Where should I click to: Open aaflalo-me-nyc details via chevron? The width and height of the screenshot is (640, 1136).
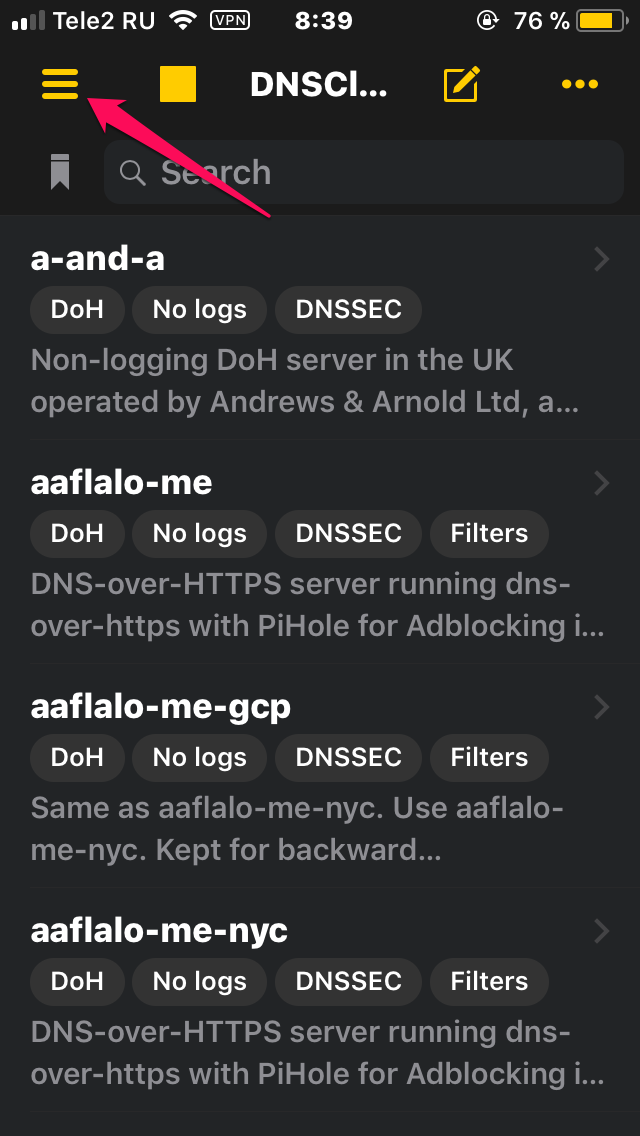click(602, 930)
